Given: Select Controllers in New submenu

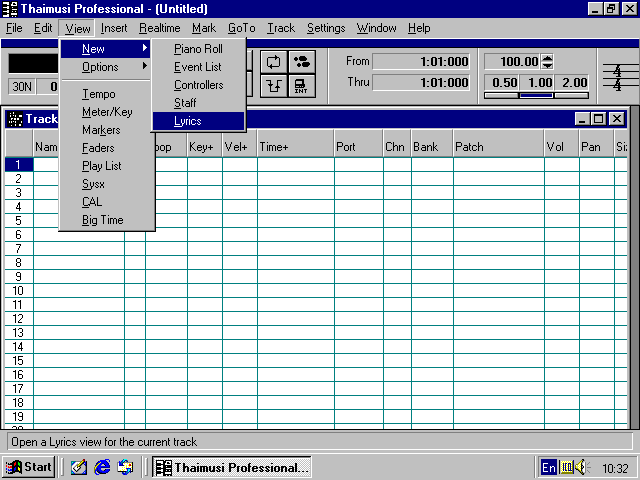Looking at the screenshot, I should click(x=198, y=85).
